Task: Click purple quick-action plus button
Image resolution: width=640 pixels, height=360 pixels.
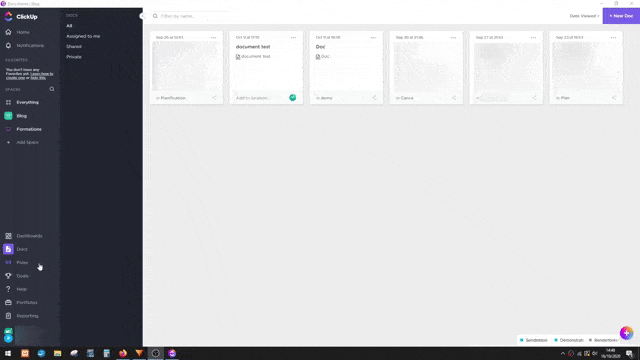Action: (x=627, y=333)
